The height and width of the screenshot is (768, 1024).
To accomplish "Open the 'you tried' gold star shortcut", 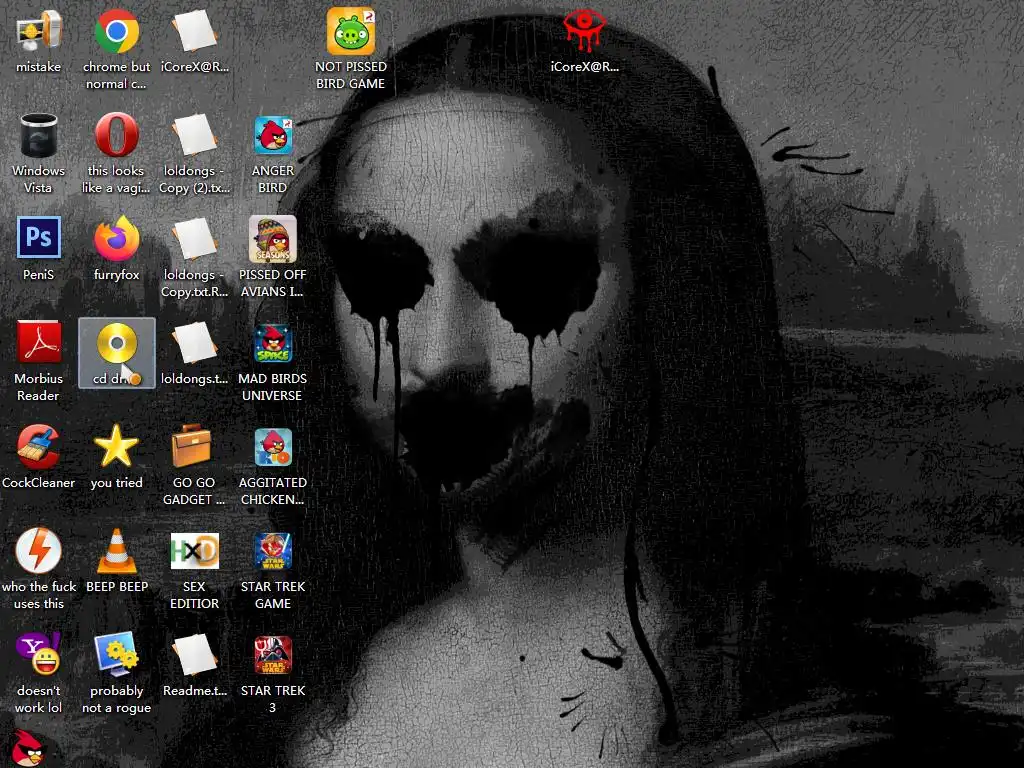I will (116, 446).
